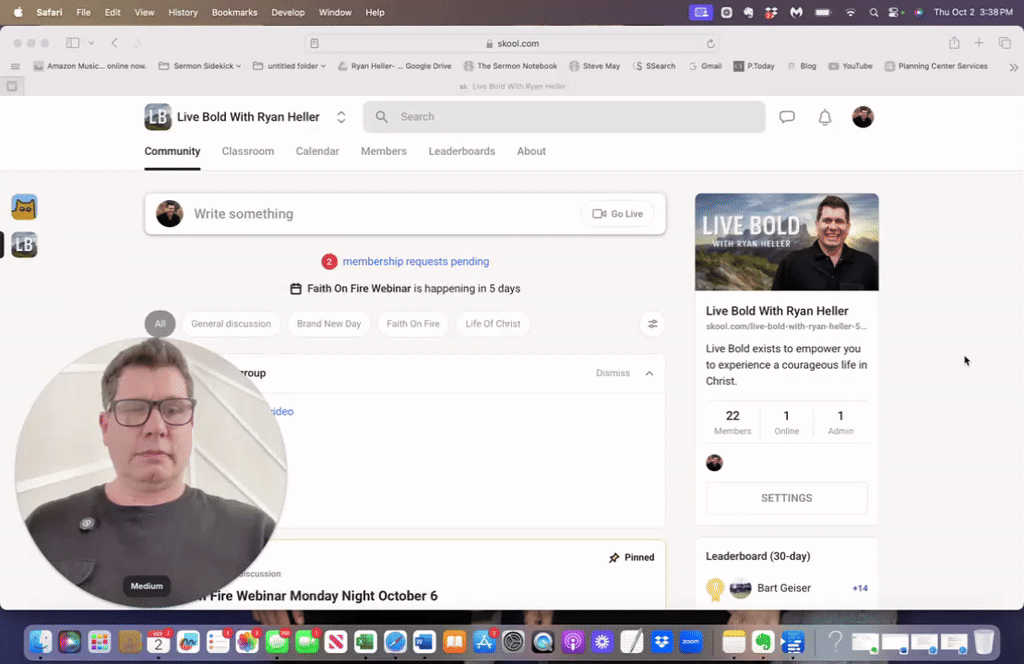Image resolution: width=1024 pixels, height=664 pixels.
Task: Open the notifications bell
Action: click(x=824, y=117)
